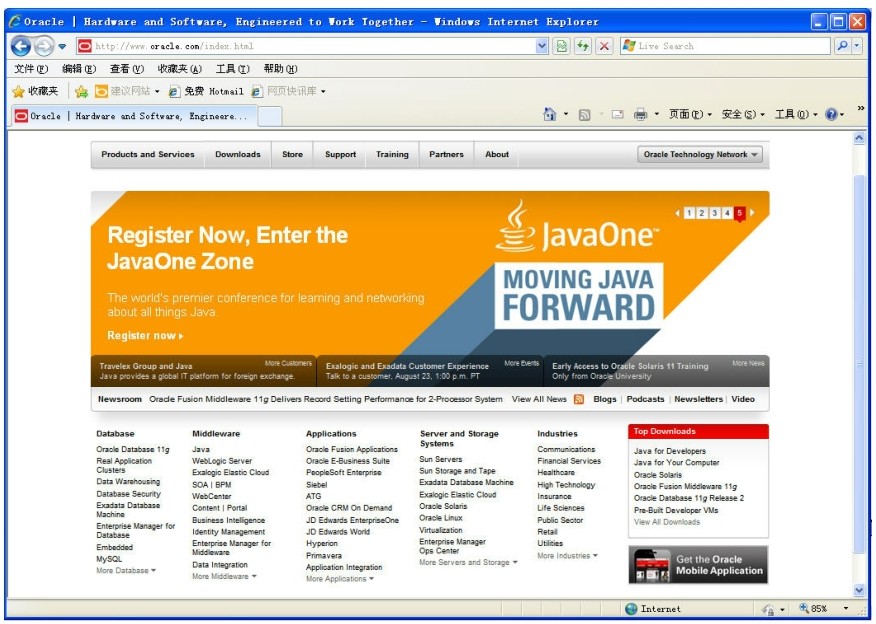Open the 编辑(E) menu
The image size is (876, 624).
pyautogui.click(x=79, y=69)
